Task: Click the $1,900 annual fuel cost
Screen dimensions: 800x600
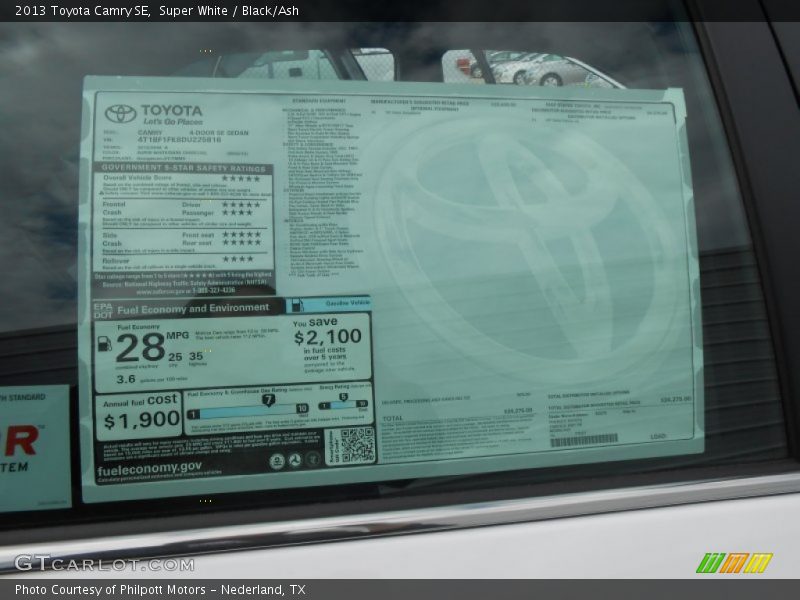Action: pyautogui.click(x=141, y=420)
